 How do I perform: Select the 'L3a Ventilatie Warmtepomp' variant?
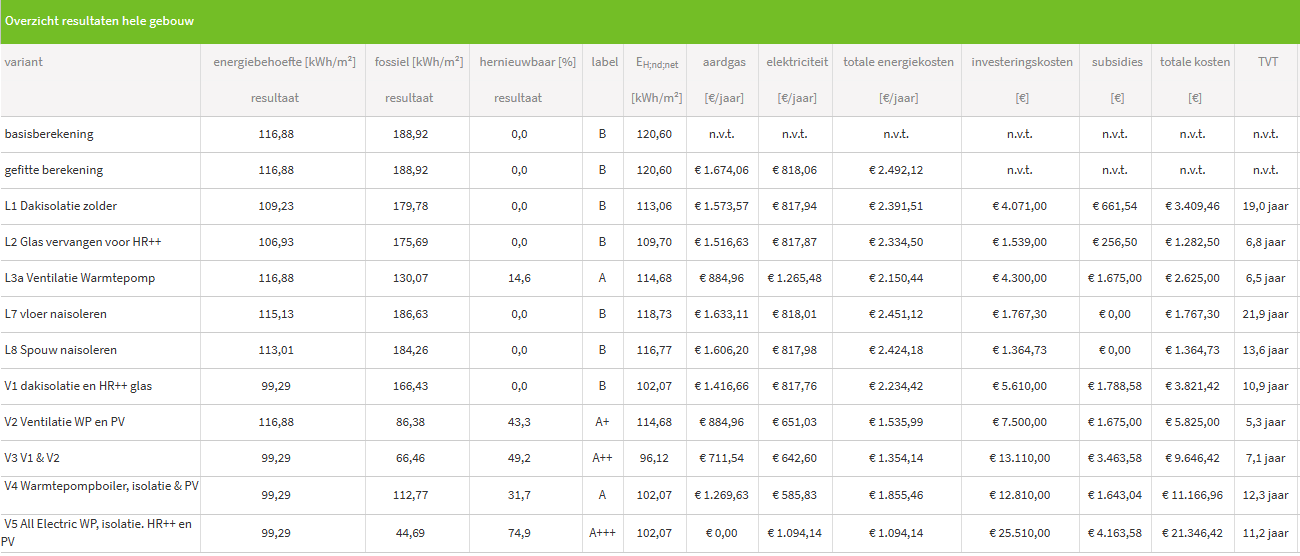(x=80, y=278)
